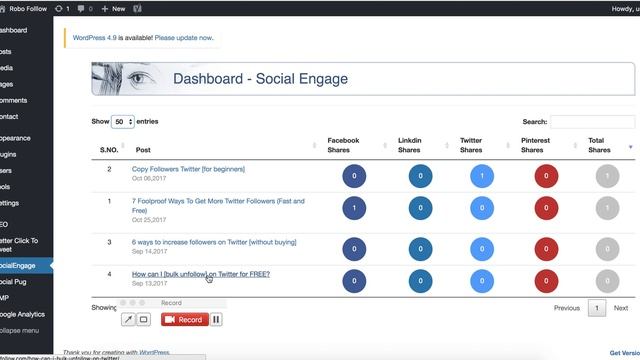This screenshot has height=360, width=640.
Task: Open Comments in the sidebar menu
Action: click(13, 100)
